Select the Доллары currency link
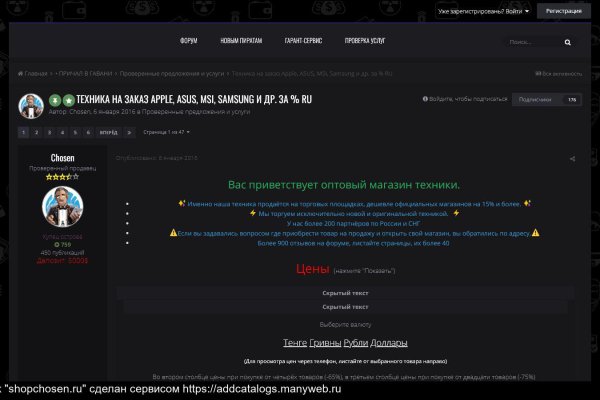The width and height of the screenshot is (600, 400). [x=389, y=343]
